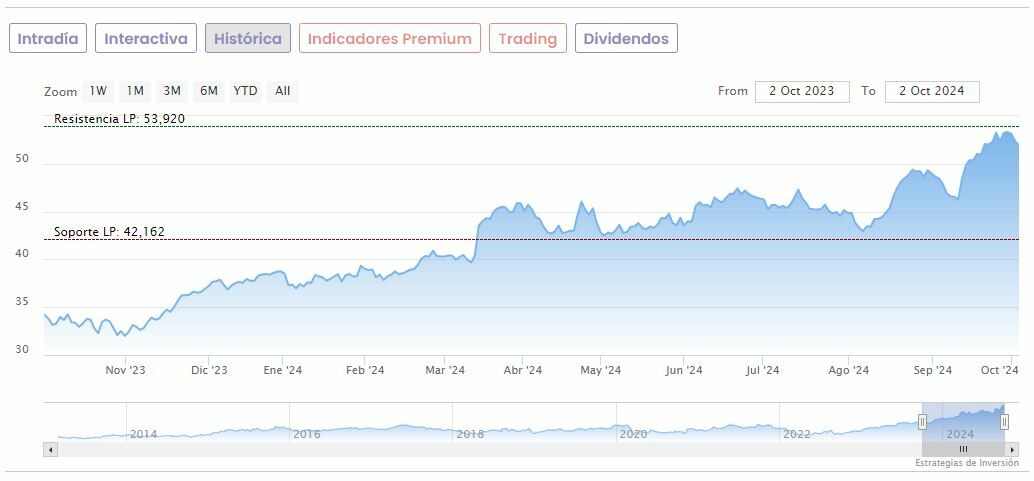
Task: Open the Indicadores Premium tab
Action: click(x=389, y=39)
